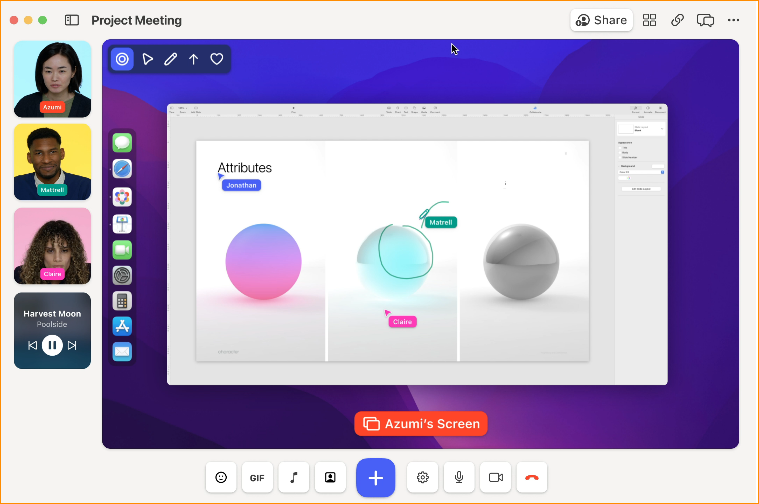Select the up arrow tool
Image resolution: width=759 pixels, height=504 pixels.
(194, 59)
